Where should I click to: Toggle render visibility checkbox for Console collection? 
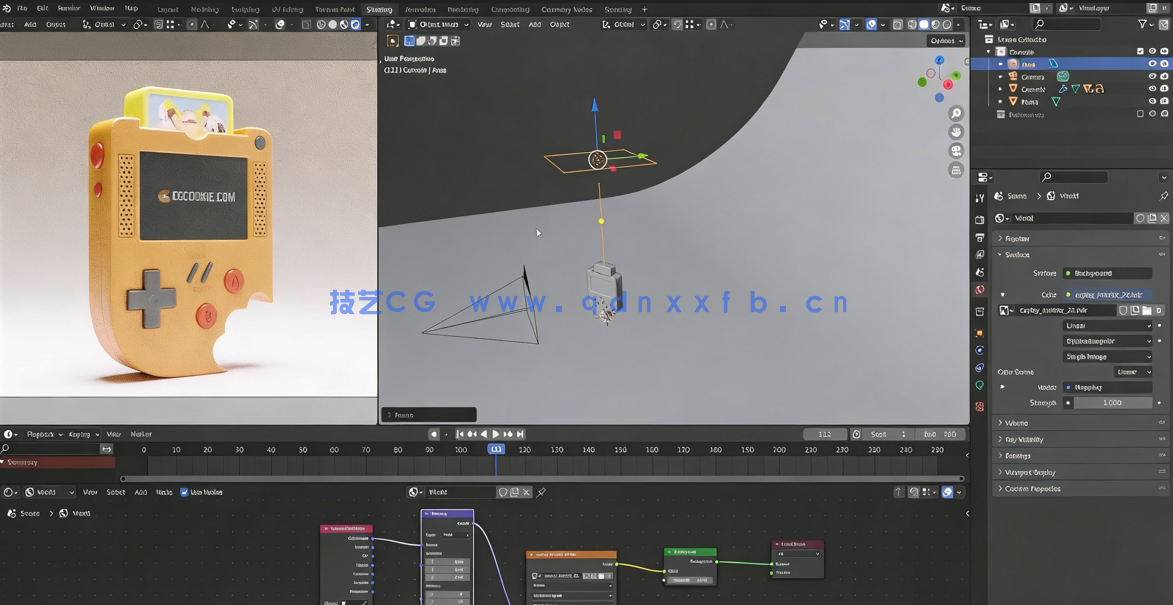point(1163,51)
